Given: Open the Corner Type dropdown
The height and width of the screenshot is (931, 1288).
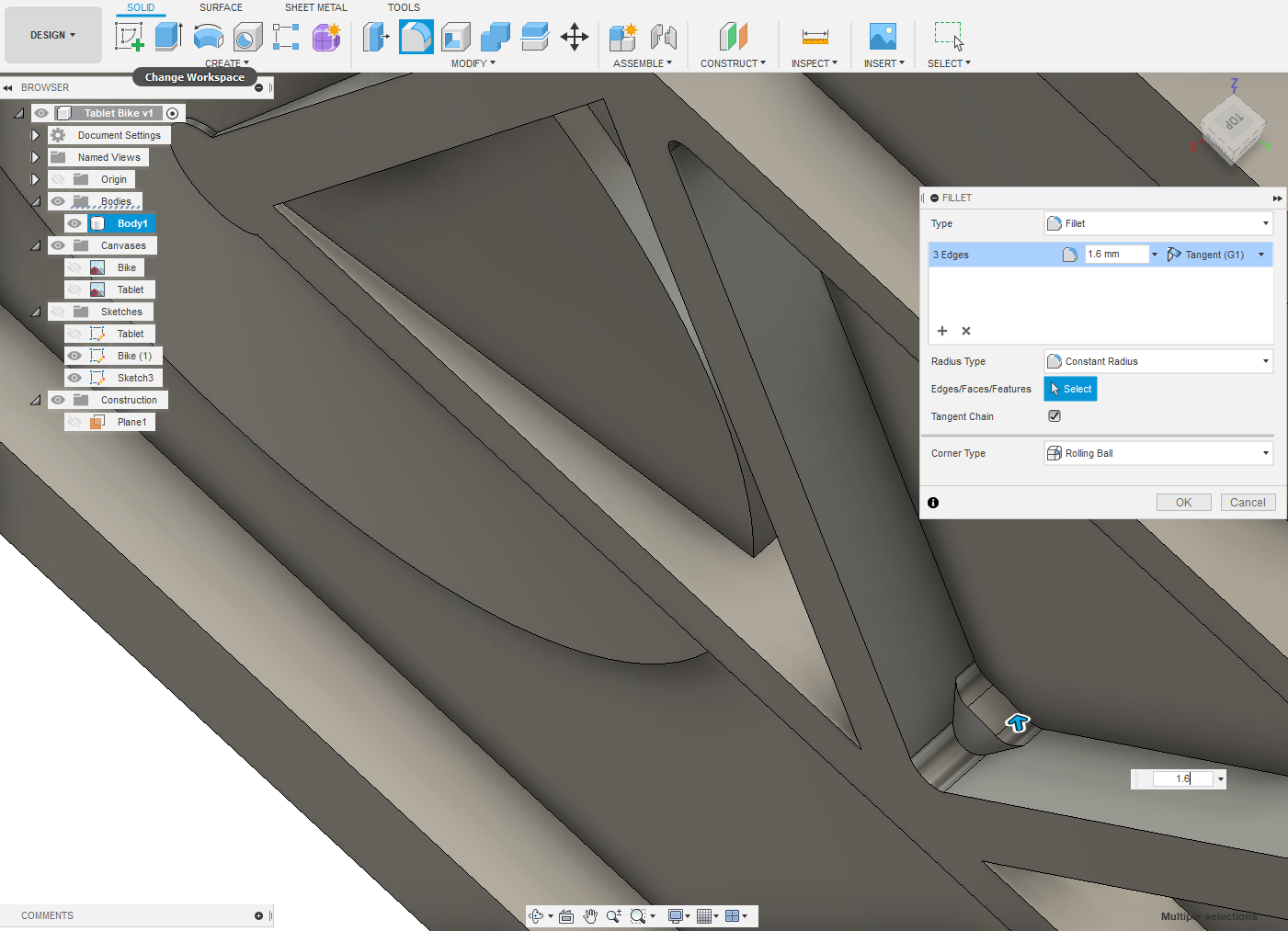Looking at the screenshot, I should 1158,453.
